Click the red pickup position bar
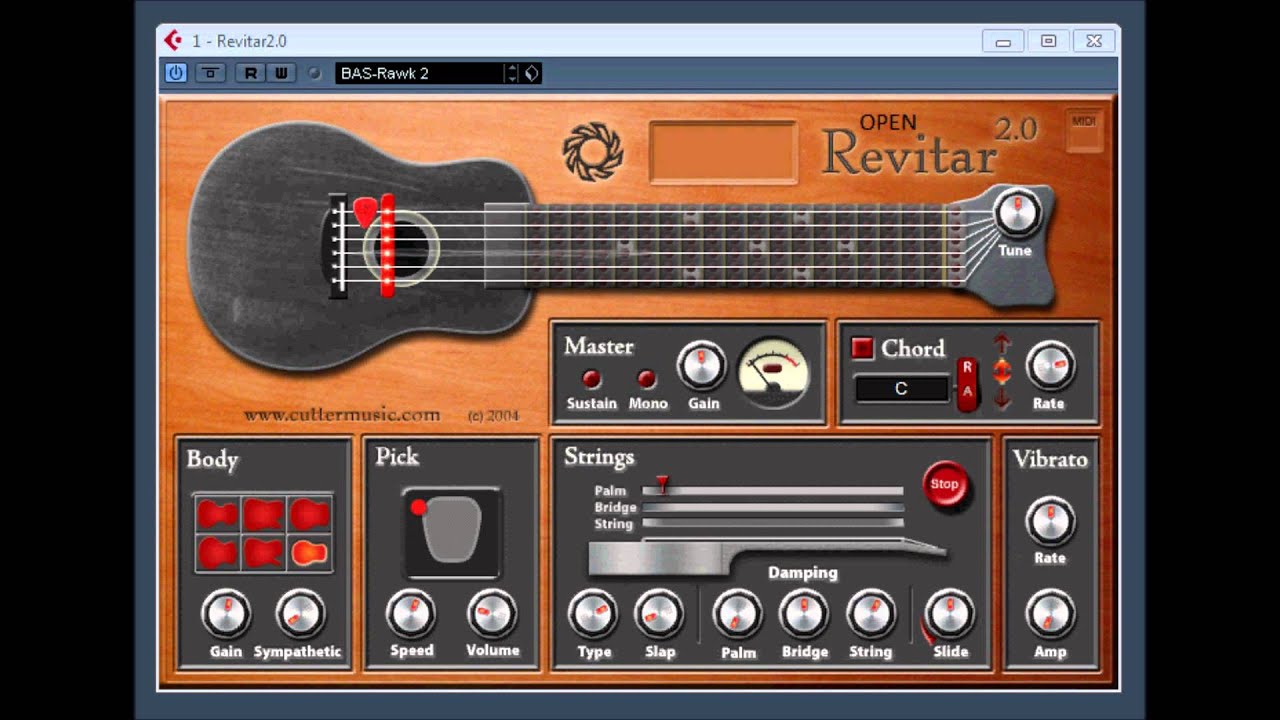 388,246
